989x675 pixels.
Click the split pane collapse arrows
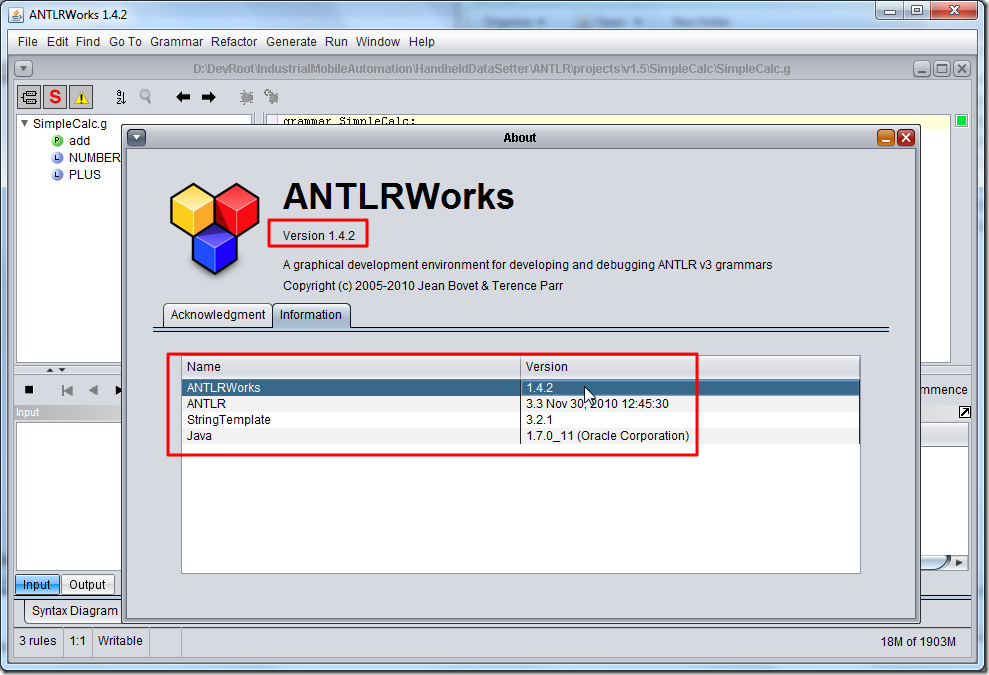56,370
